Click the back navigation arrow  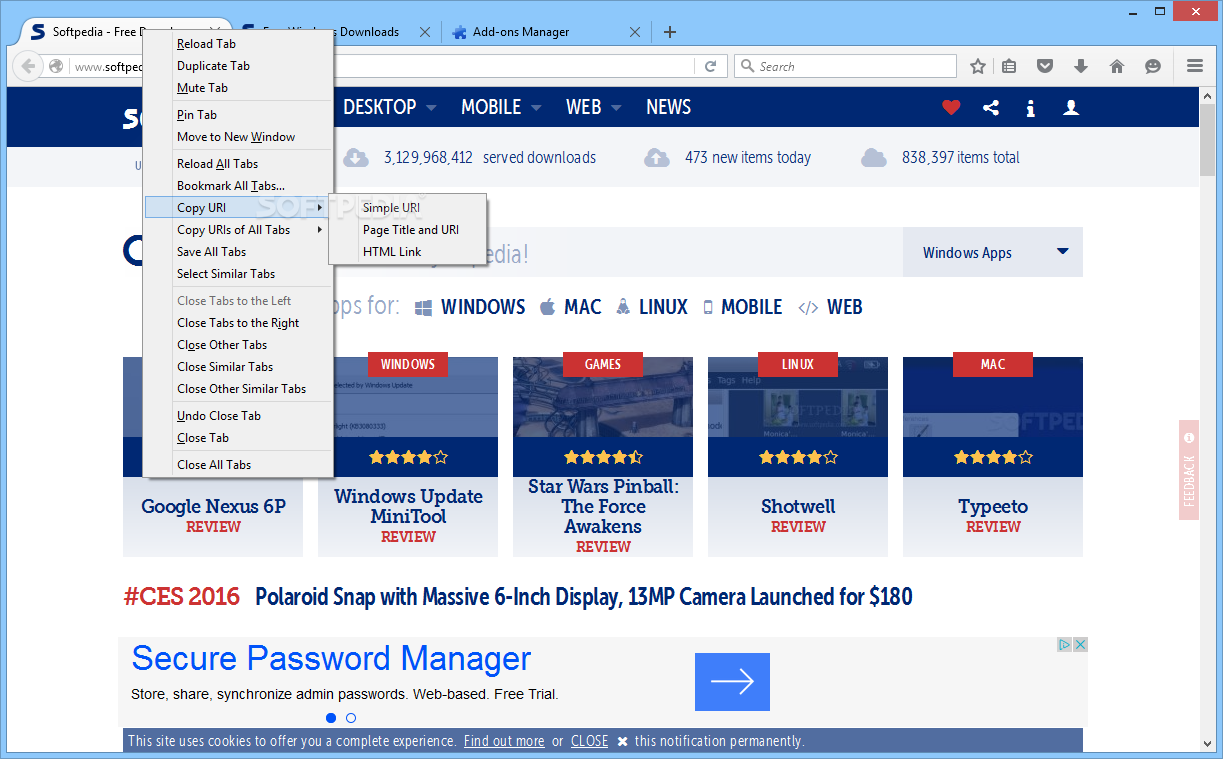tap(29, 67)
